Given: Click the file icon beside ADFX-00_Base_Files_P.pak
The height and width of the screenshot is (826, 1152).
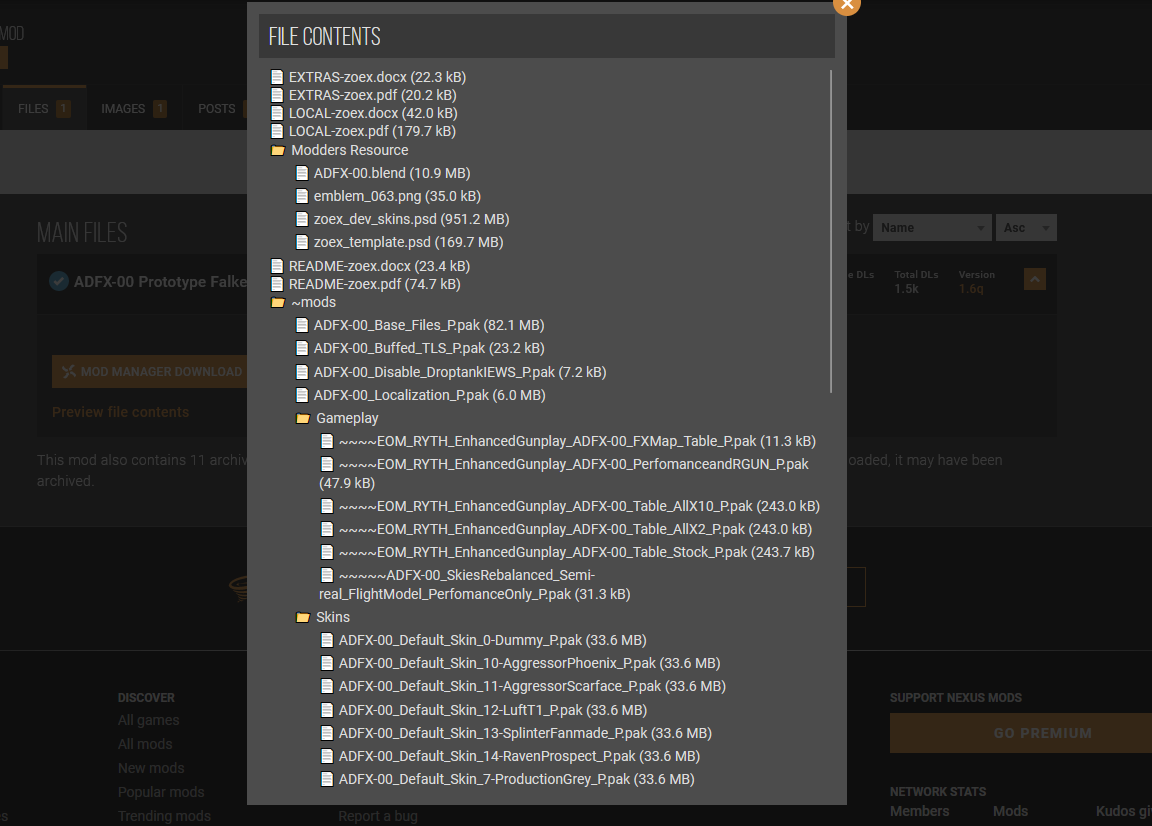Looking at the screenshot, I should click(302, 325).
